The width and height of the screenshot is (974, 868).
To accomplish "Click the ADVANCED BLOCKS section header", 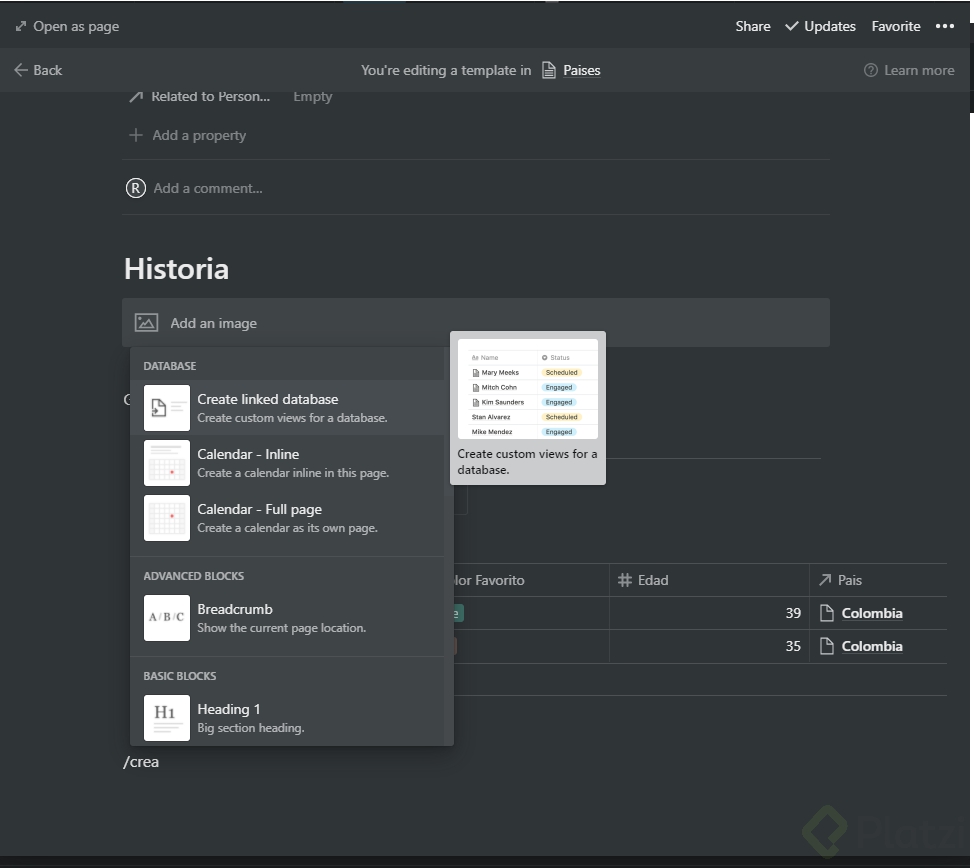I will point(193,576).
